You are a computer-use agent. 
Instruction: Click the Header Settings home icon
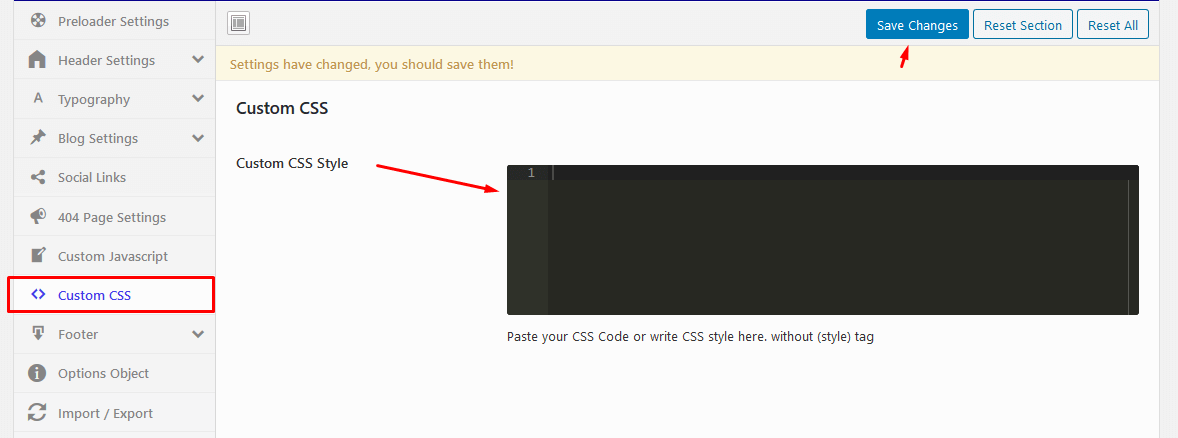pyautogui.click(x=38, y=60)
